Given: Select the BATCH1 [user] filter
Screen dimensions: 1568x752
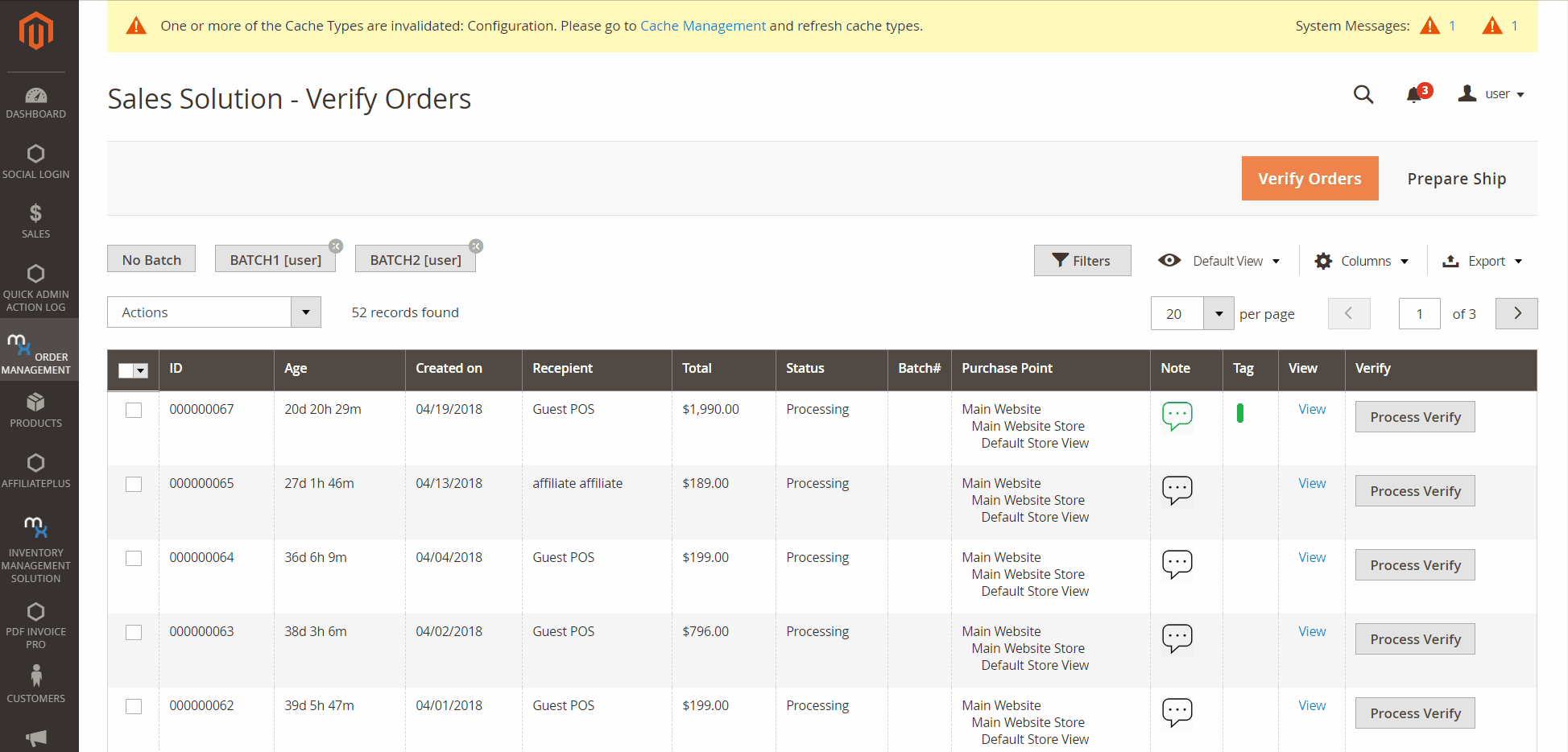Looking at the screenshot, I should pos(275,259).
